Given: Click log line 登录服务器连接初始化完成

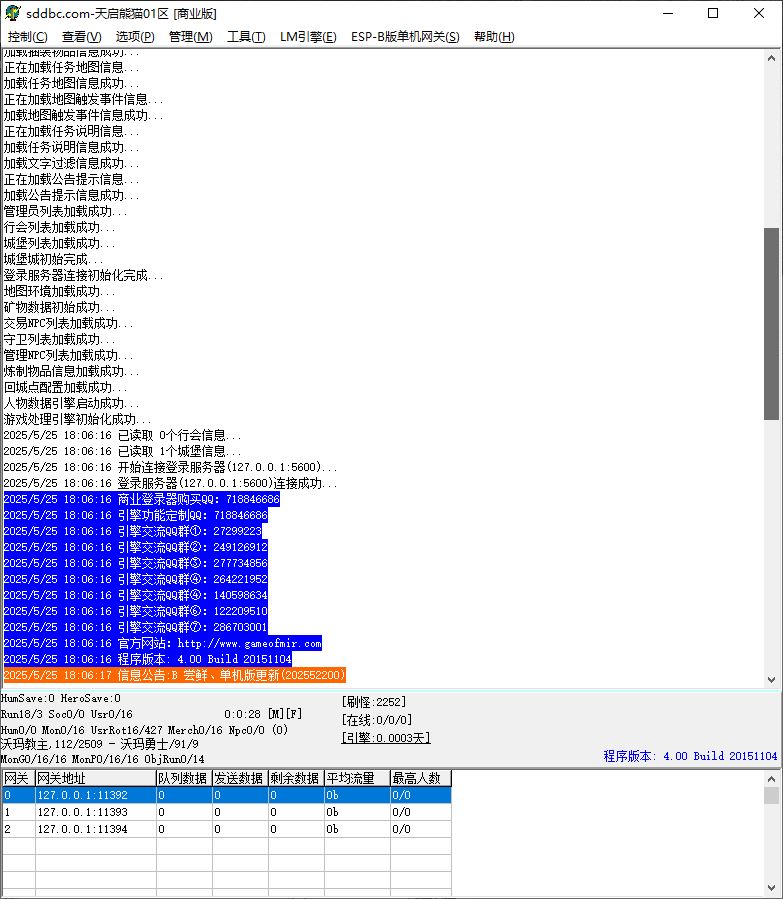Looking at the screenshot, I should click(84, 275).
